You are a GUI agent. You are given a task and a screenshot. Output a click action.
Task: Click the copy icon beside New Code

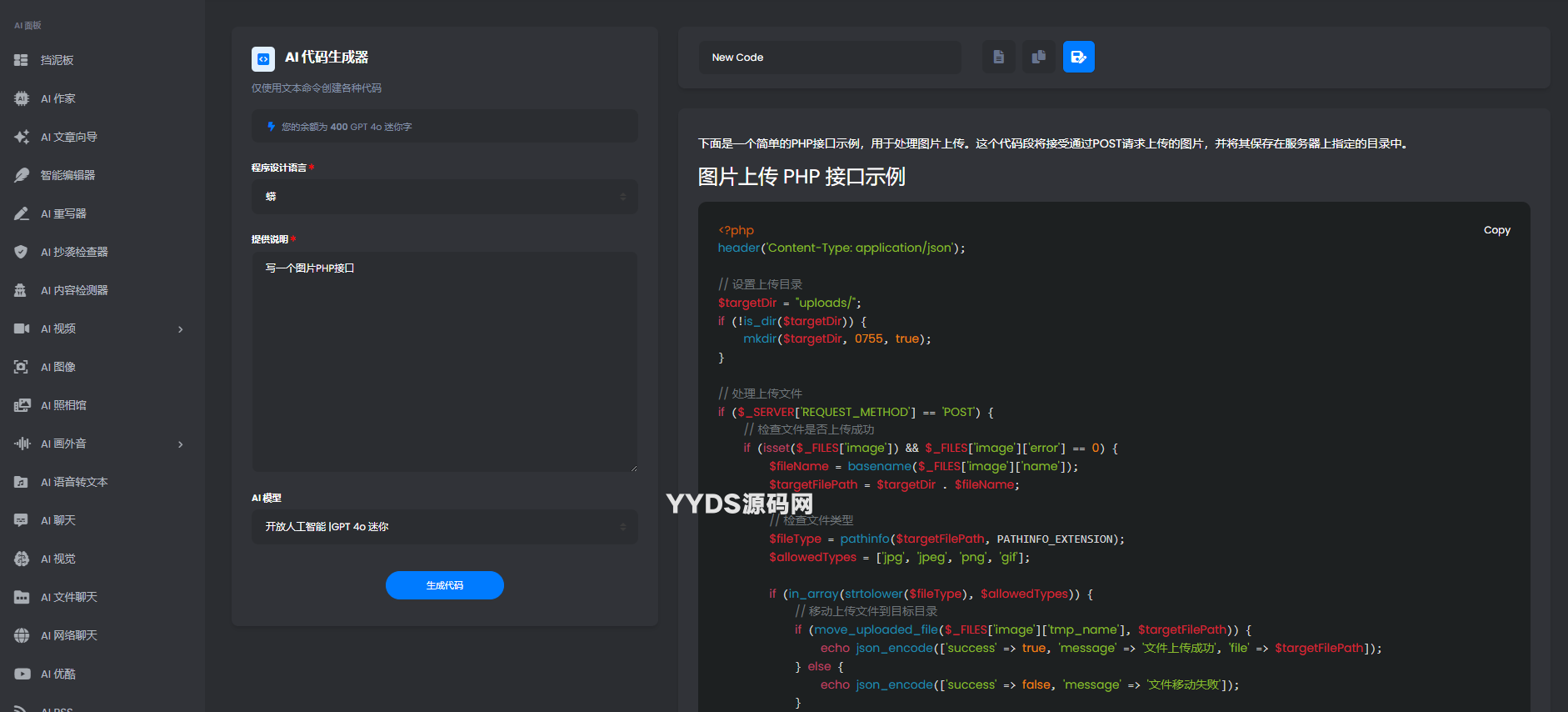[x=1038, y=58]
